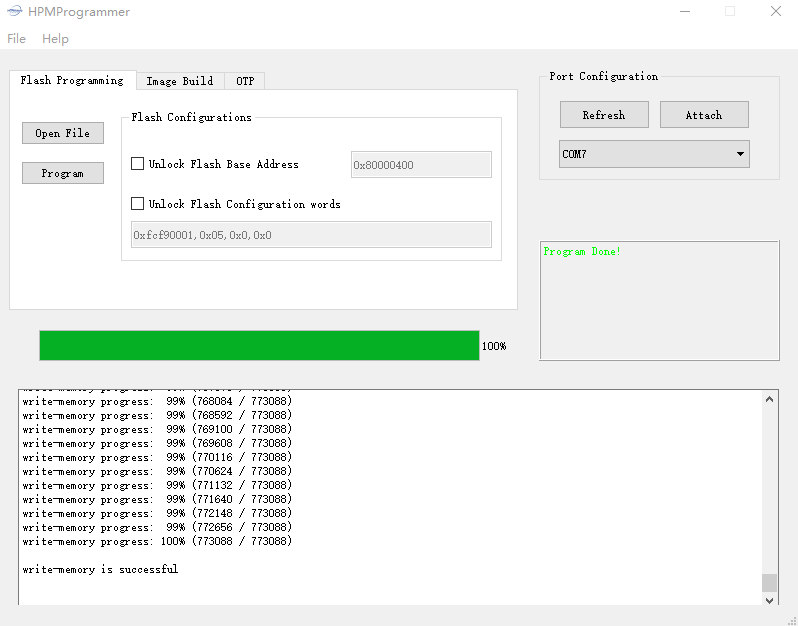Image resolution: width=798 pixels, height=626 pixels.
Task: Click the Program button
Action: click(x=63, y=173)
